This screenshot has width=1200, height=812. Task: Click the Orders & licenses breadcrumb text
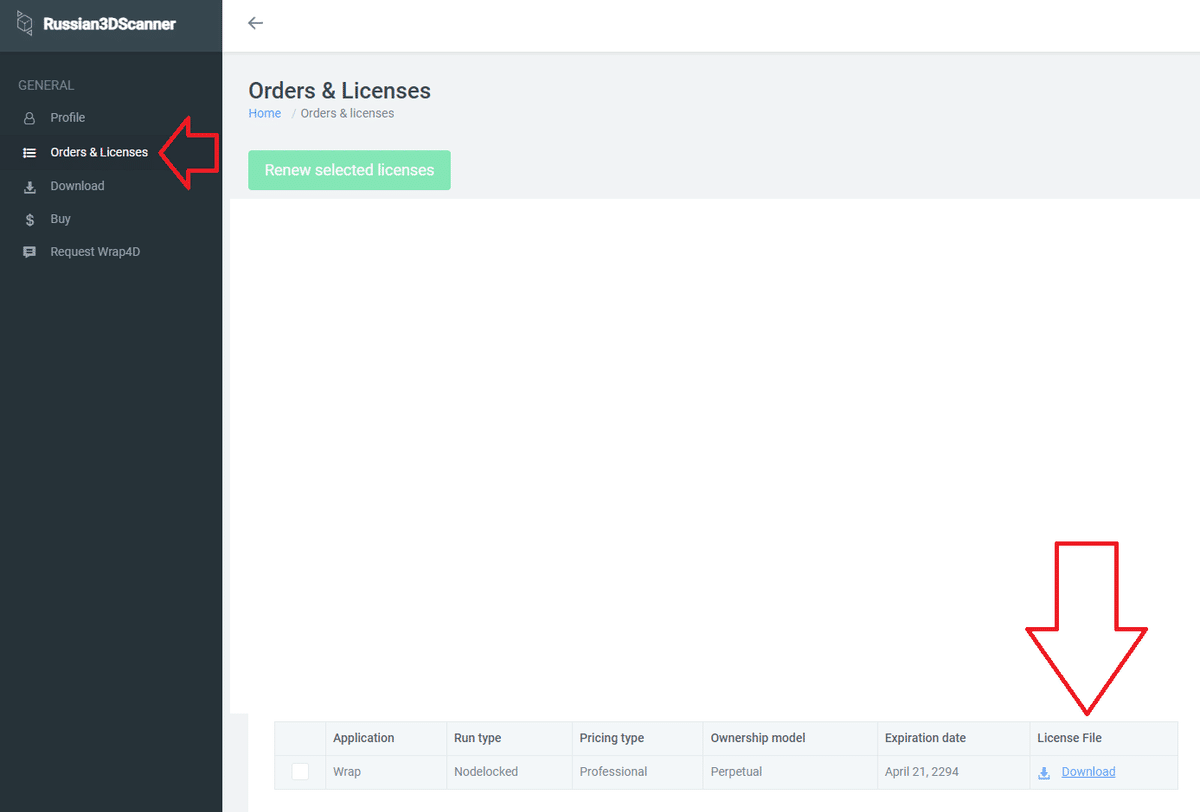click(x=347, y=113)
